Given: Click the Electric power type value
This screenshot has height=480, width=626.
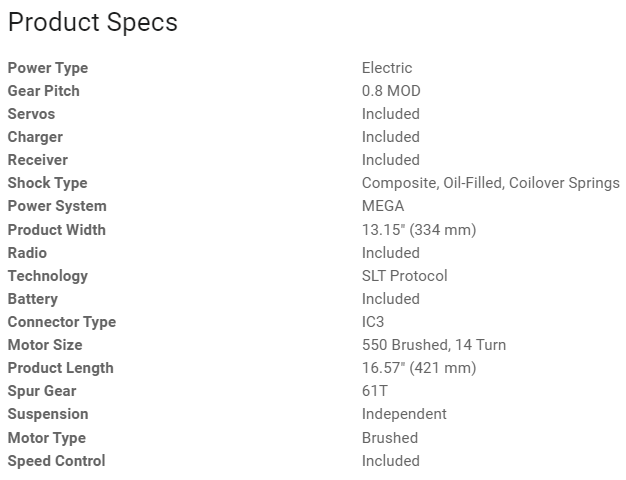Looking at the screenshot, I should (x=387, y=68).
